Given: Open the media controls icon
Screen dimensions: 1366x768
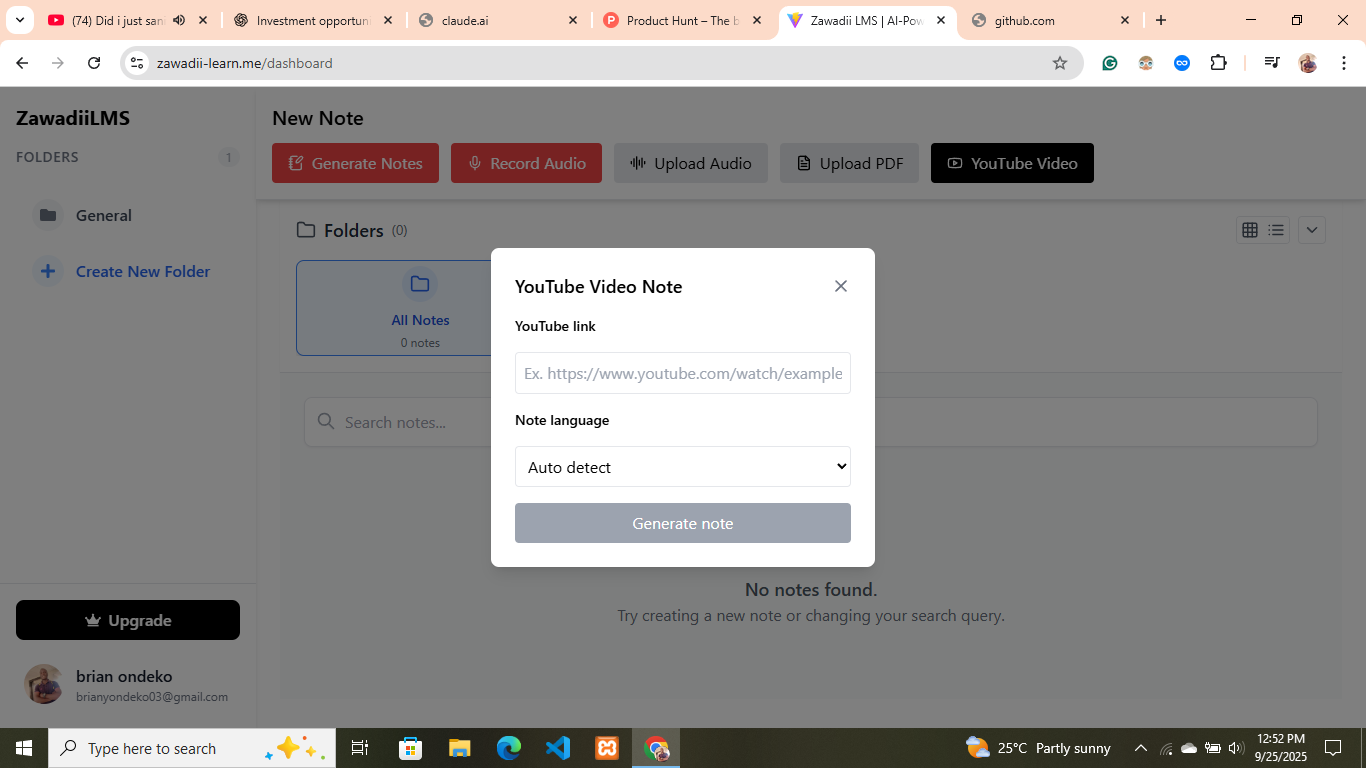Looking at the screenshot, I should pyautogui.click(x=1272, y=63).
